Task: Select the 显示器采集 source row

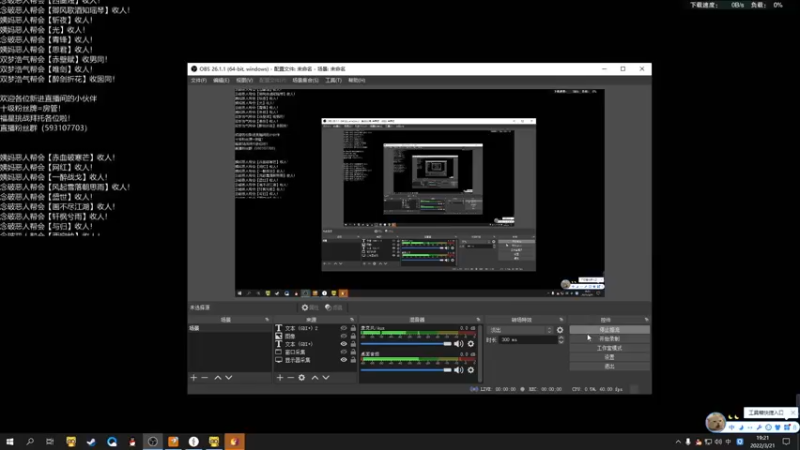Action: (x=315, y=360)
